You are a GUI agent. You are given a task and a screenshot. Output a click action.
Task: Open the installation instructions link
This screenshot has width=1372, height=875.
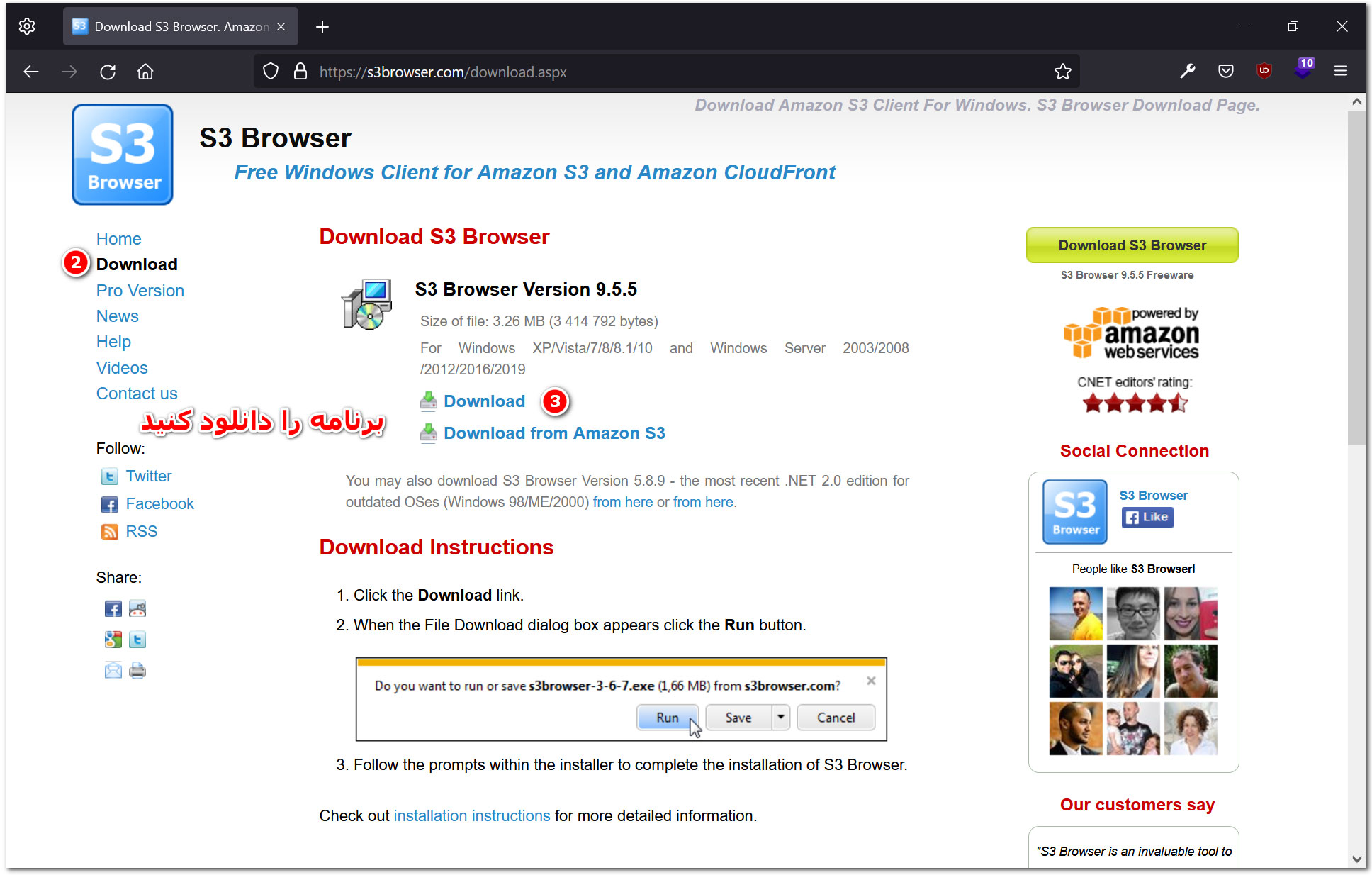click(471, 815)
